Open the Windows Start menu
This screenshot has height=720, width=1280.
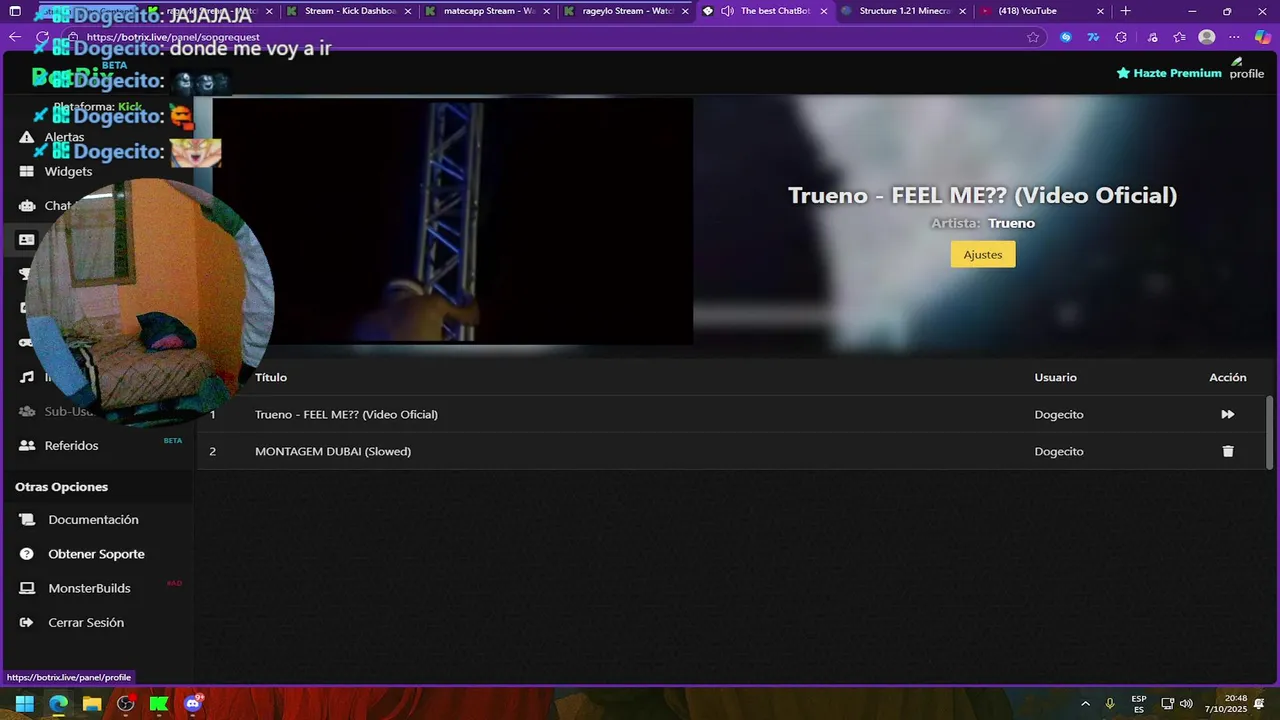point(25,704)
